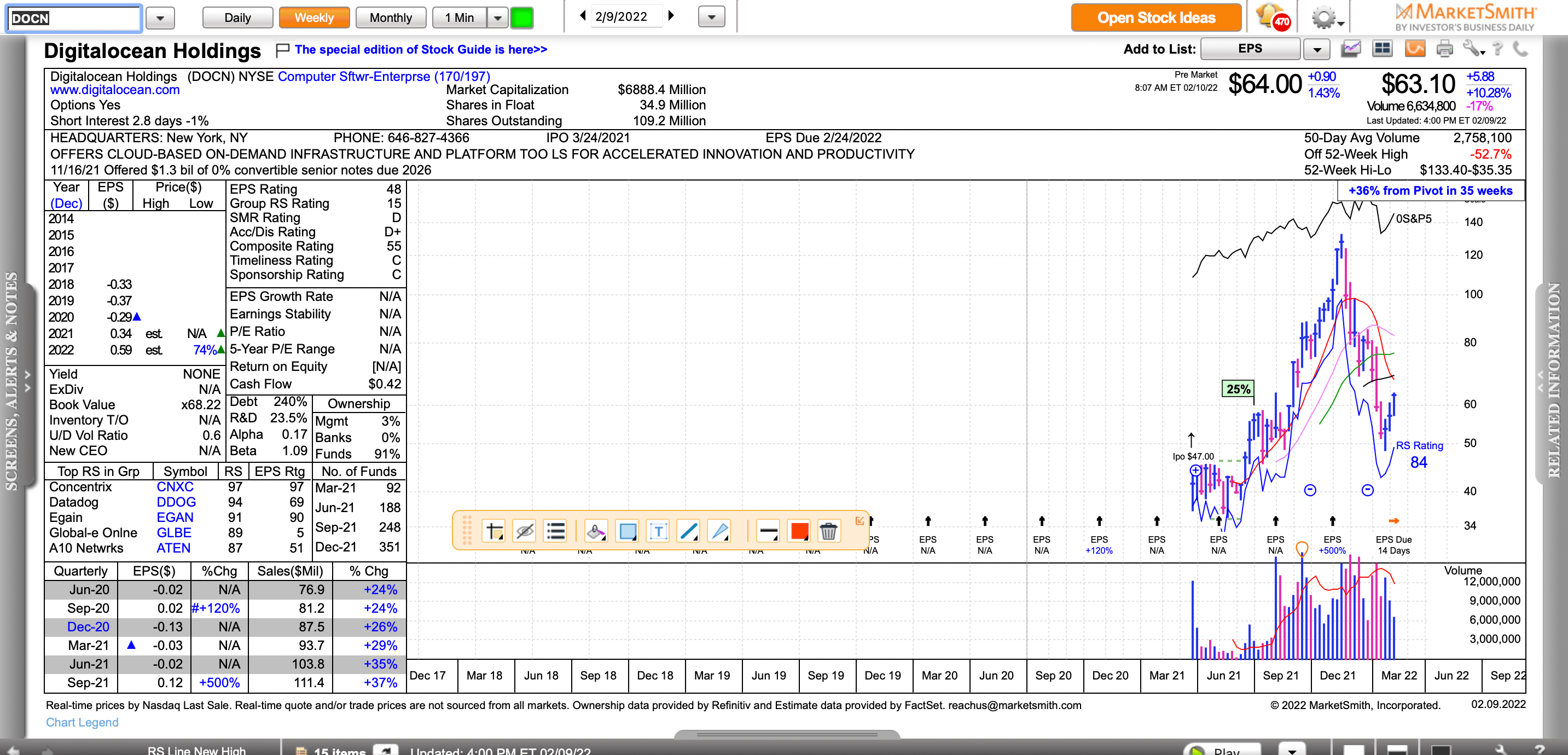Toggle hide drawings eye icon
This screenshot has height=755, width=1568.
(524, 532)
